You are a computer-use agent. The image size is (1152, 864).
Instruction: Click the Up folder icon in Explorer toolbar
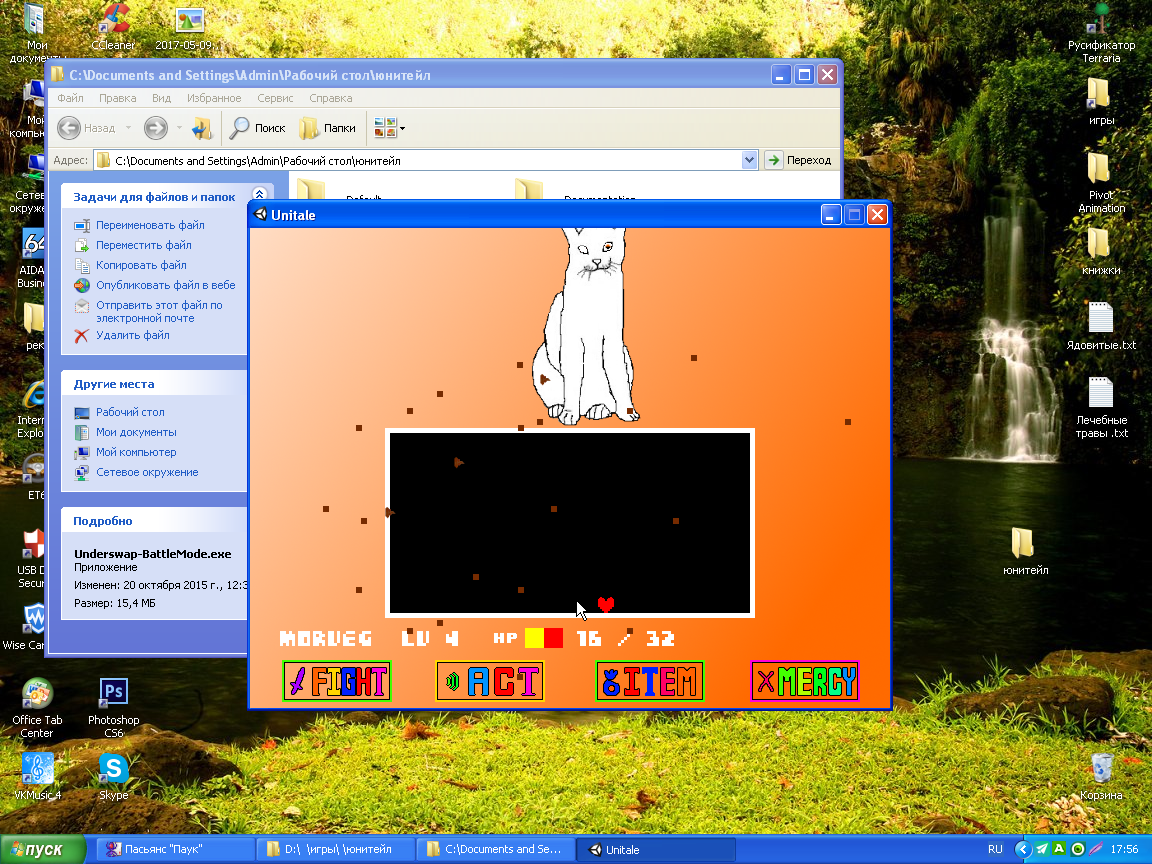[x=201, y=128]
